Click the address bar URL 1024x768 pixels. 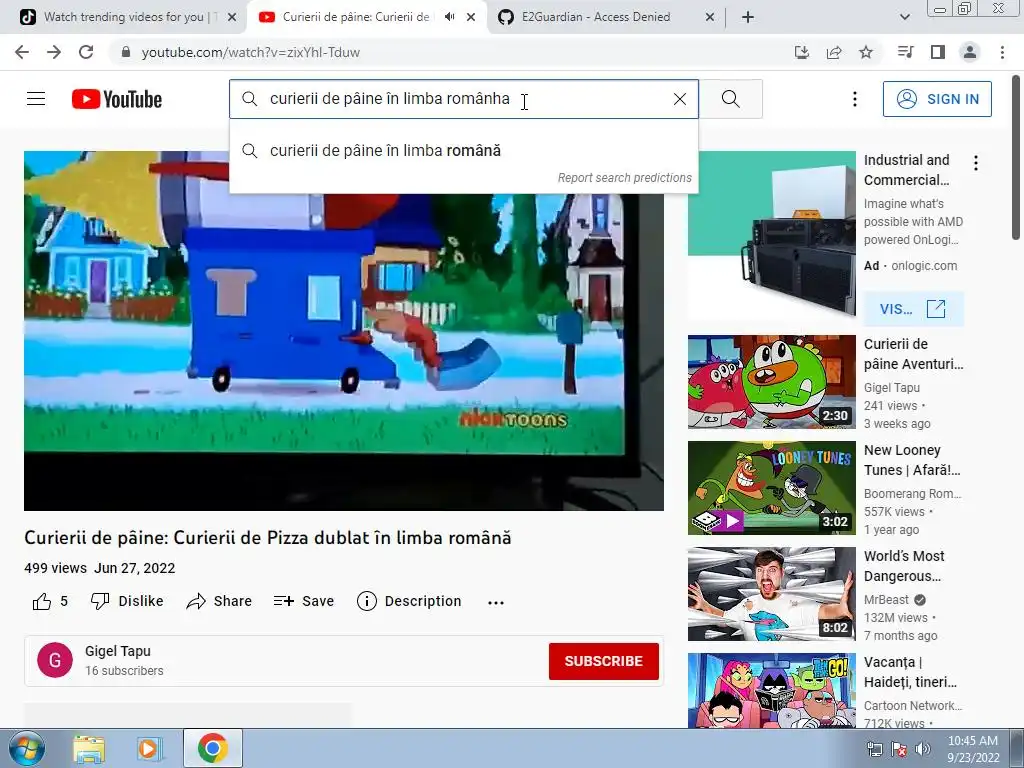tap(251, 52)
